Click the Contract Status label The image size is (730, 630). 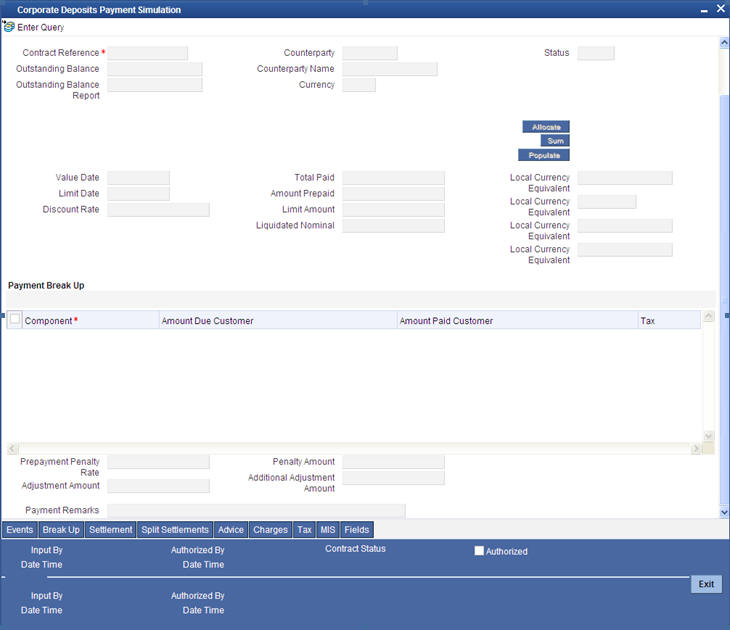pos(355,549)
